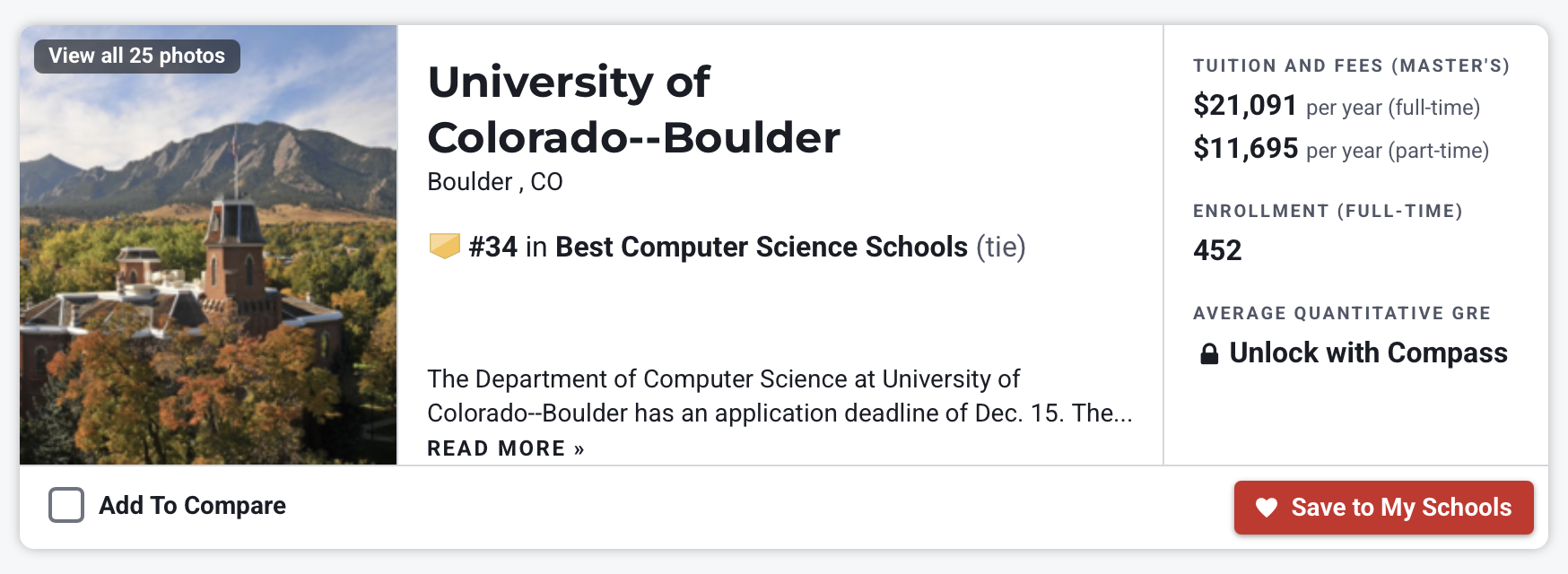Viewport: 1568px width, 574px height.
Task: Click the department description paragraph text
Action: tap(780, 396)
